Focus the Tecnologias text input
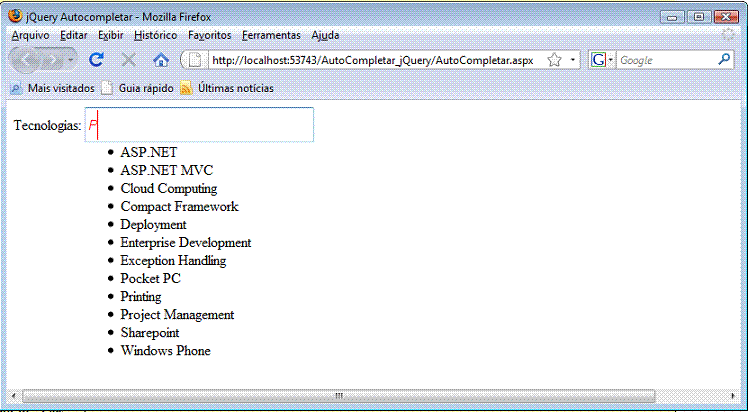 [199, 124]
